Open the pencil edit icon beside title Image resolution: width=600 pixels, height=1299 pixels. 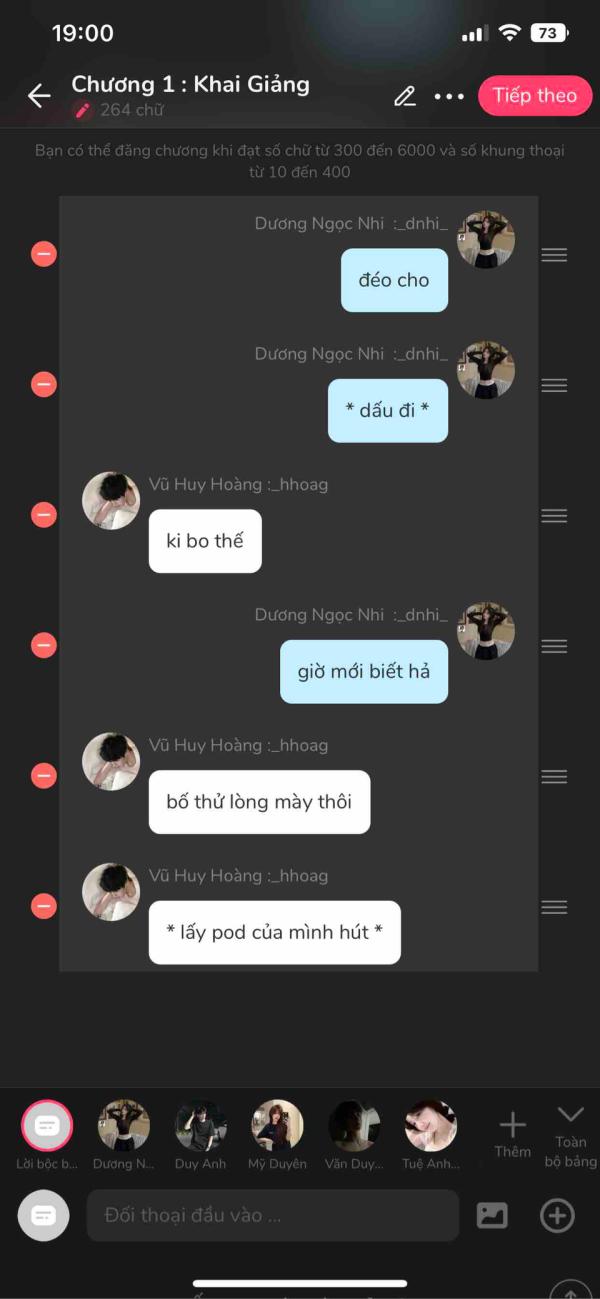pos(405,96)
